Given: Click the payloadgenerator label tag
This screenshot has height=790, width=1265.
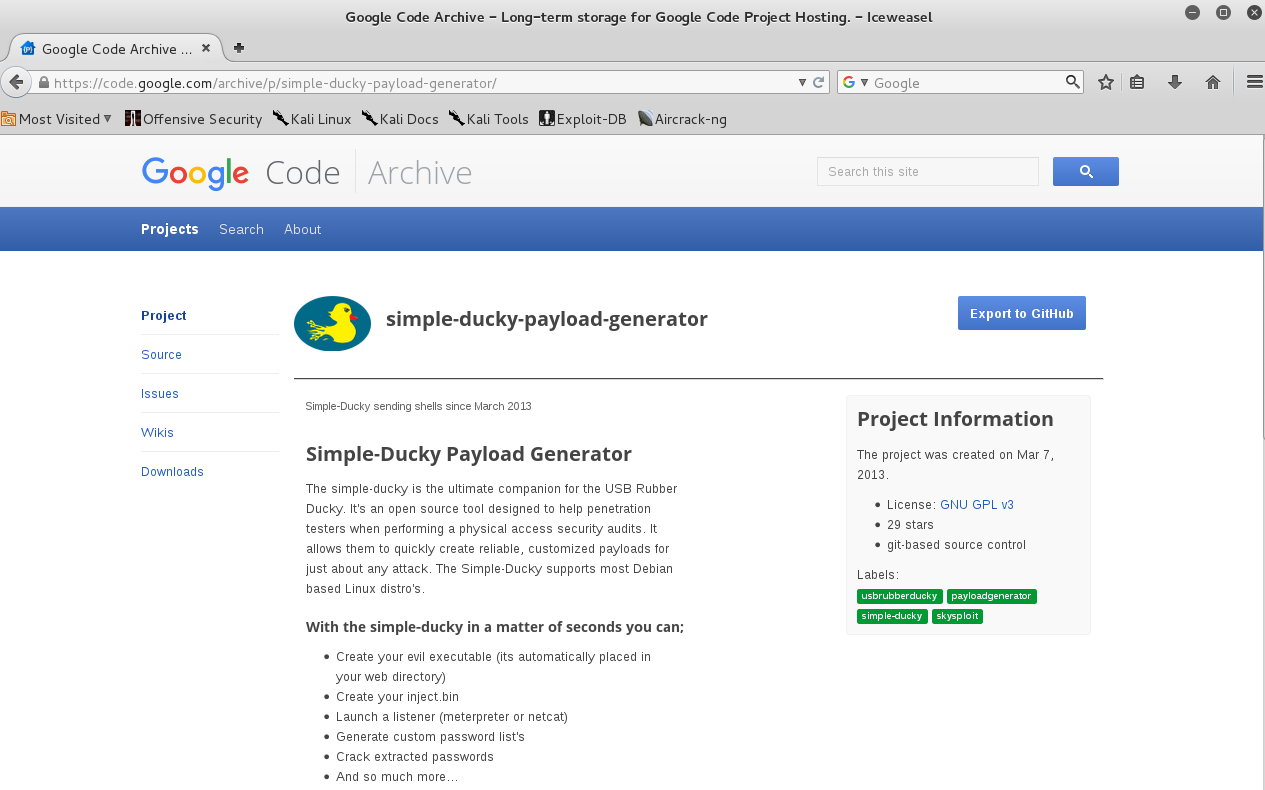Looking at the screenshot, I should 992,596.
